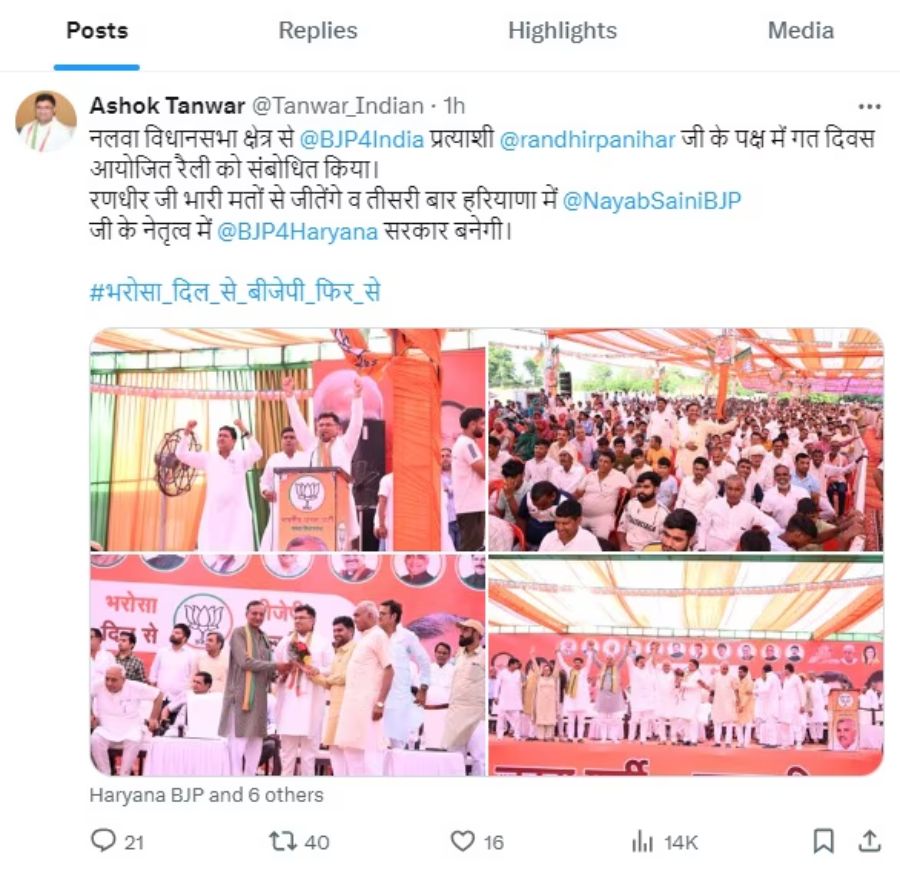Open the three-dot more options menu
The height and width of the screenshot is (874, 900).
(x=870, y=106)
